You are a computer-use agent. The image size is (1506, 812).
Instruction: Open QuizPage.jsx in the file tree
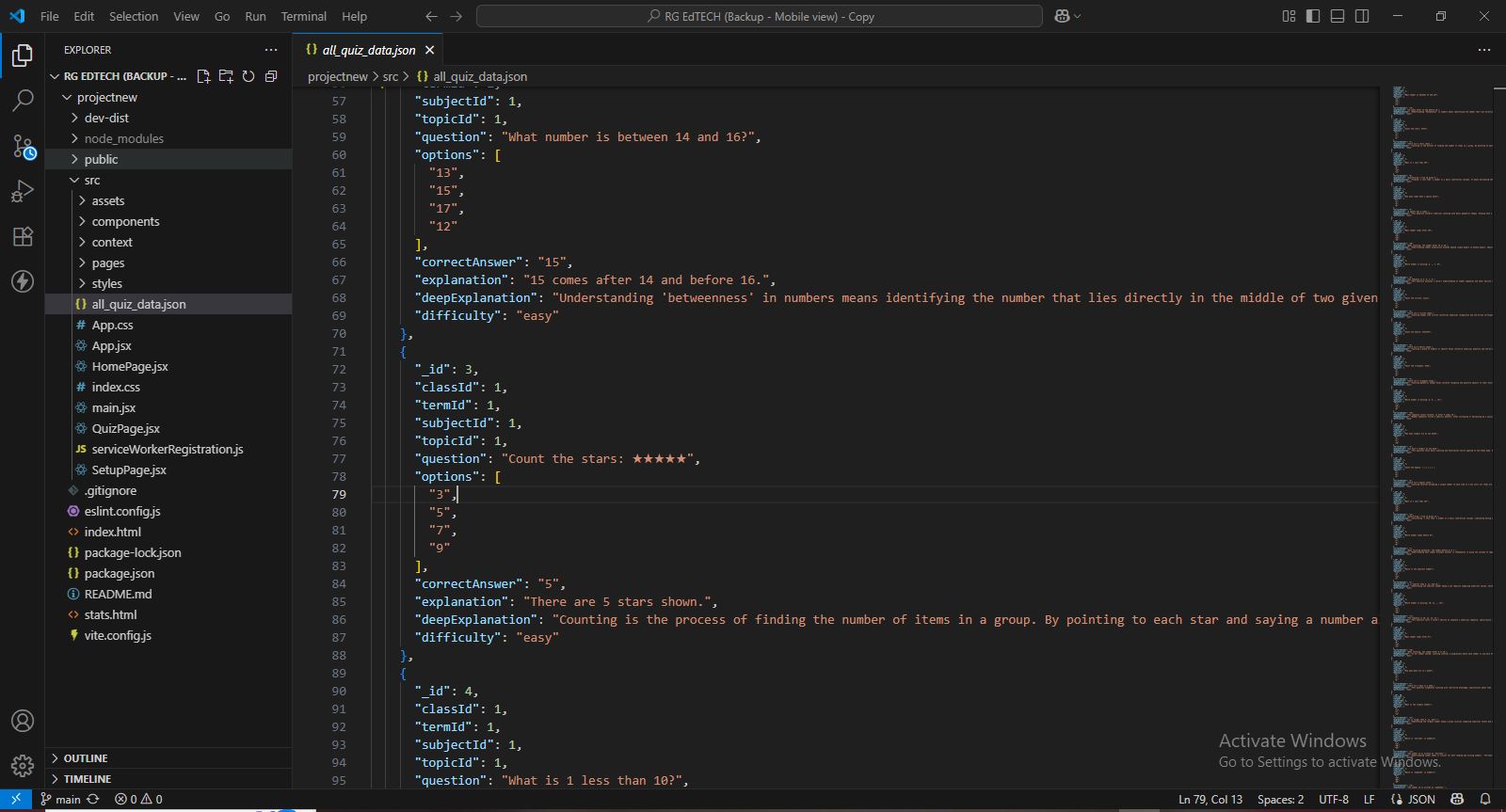[125, 428]
